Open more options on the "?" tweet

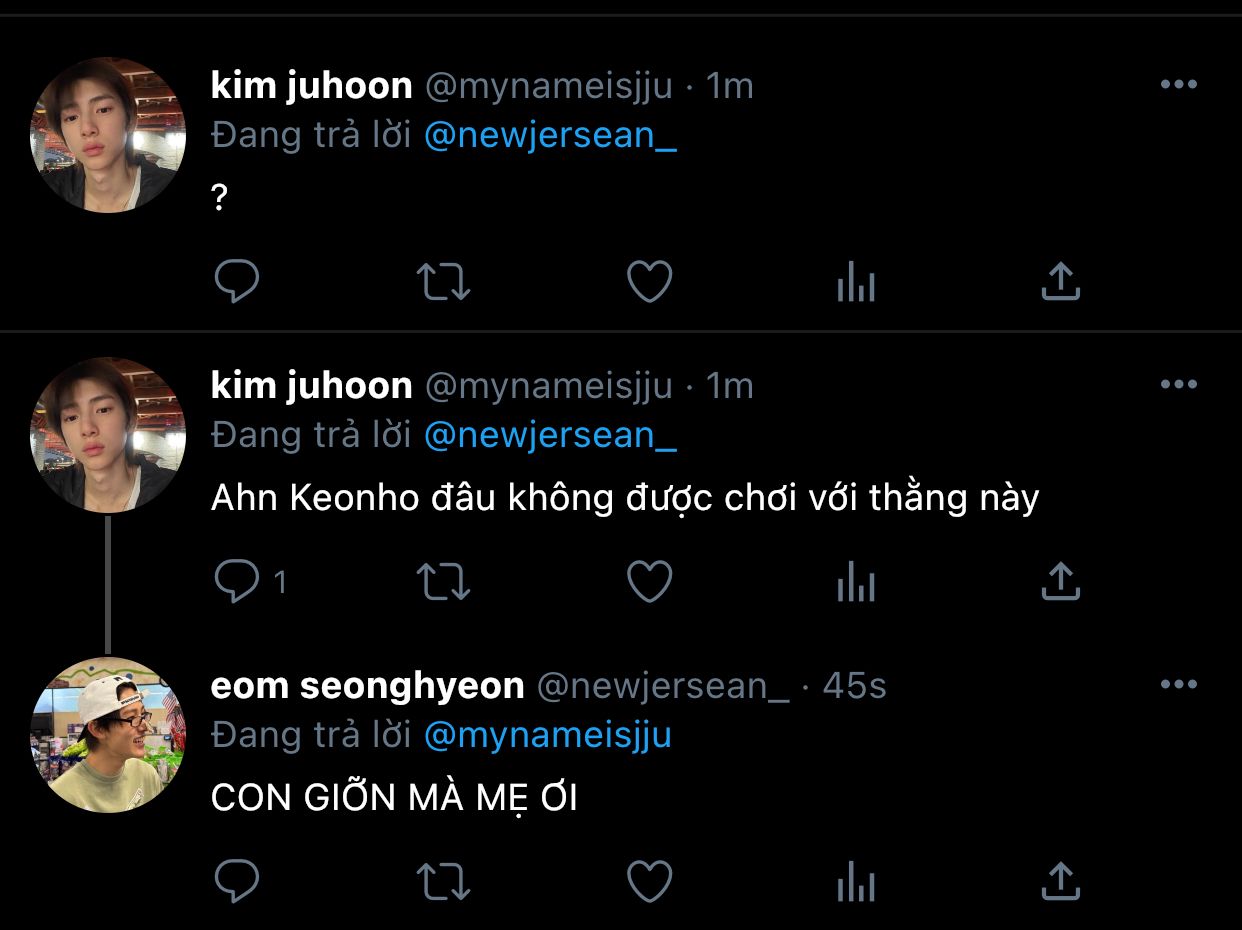1179,85
